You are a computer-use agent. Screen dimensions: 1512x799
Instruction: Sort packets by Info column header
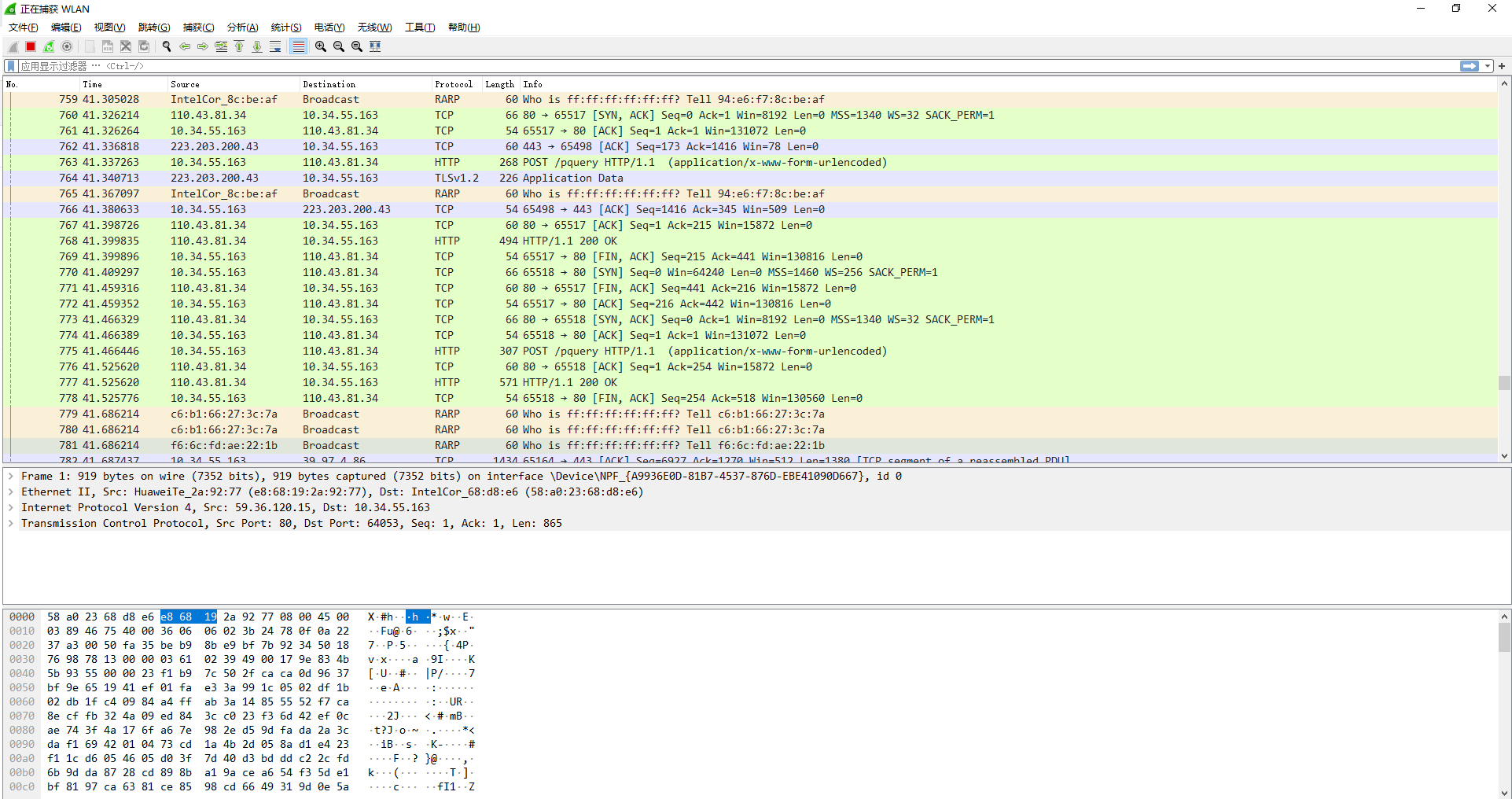tap(1009, 84)
